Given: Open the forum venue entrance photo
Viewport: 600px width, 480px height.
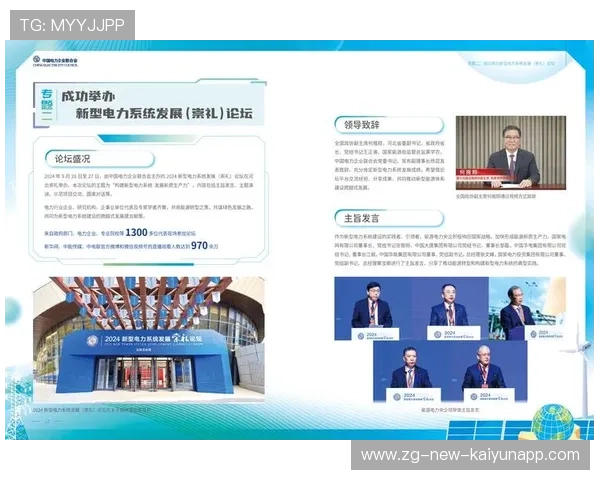Looking at the screenshot, I should click(149, 339).
